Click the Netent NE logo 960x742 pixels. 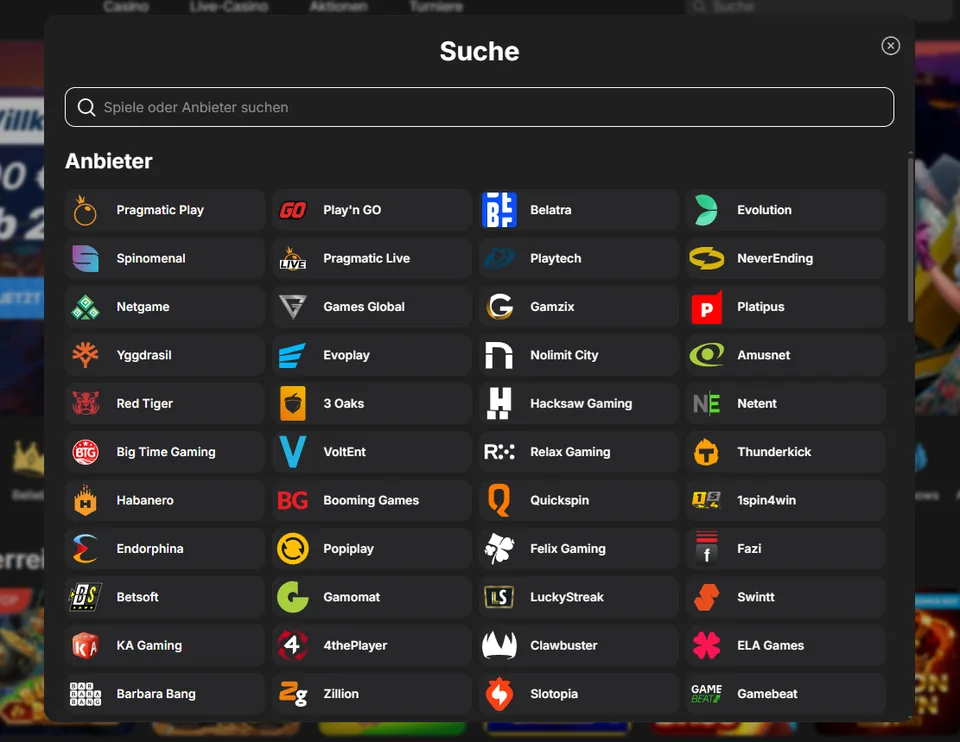(706, 403)
